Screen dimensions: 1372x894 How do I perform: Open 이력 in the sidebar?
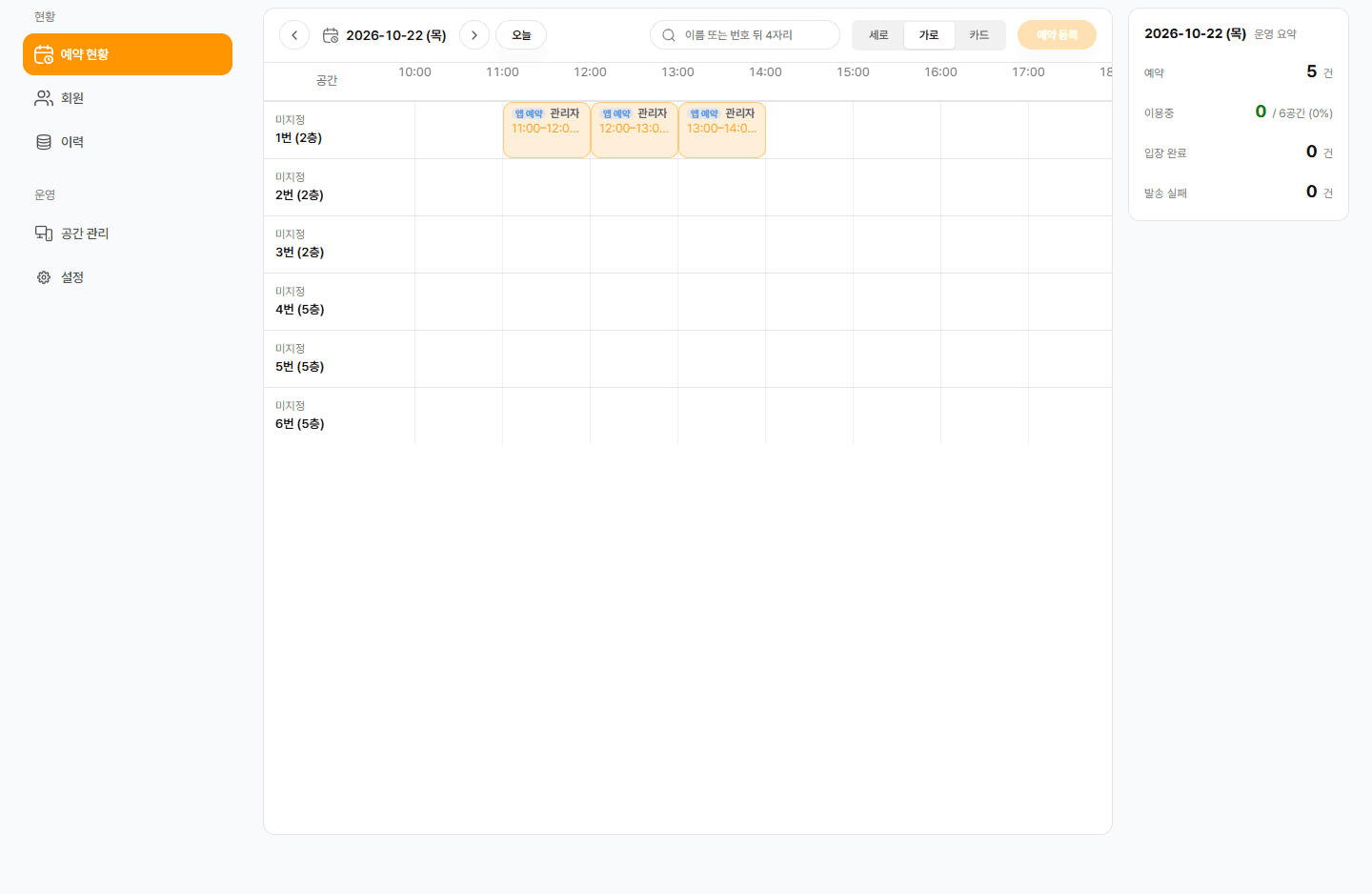click(128, 142)
